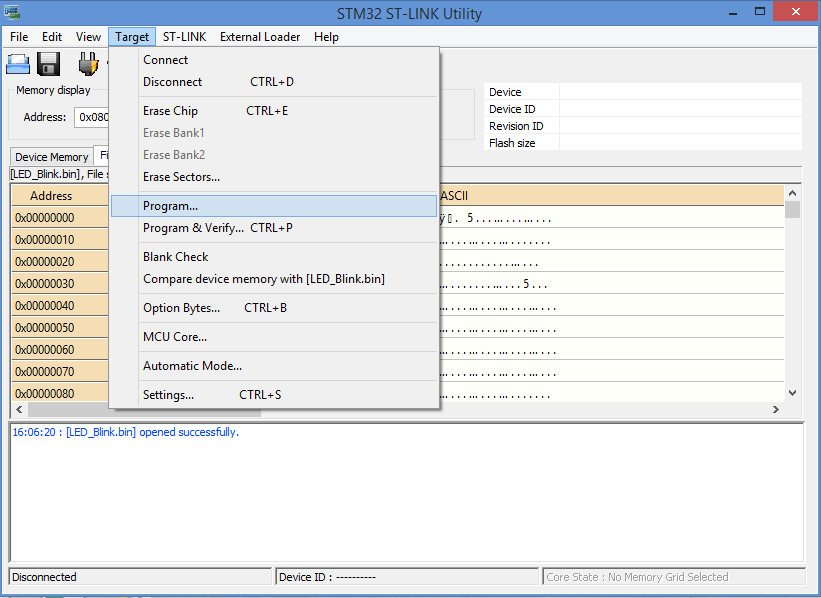The height and width of the screenshot is (598, 821).
Task: Open Settings... from the Target menu
Action: (x=274, y=395)
